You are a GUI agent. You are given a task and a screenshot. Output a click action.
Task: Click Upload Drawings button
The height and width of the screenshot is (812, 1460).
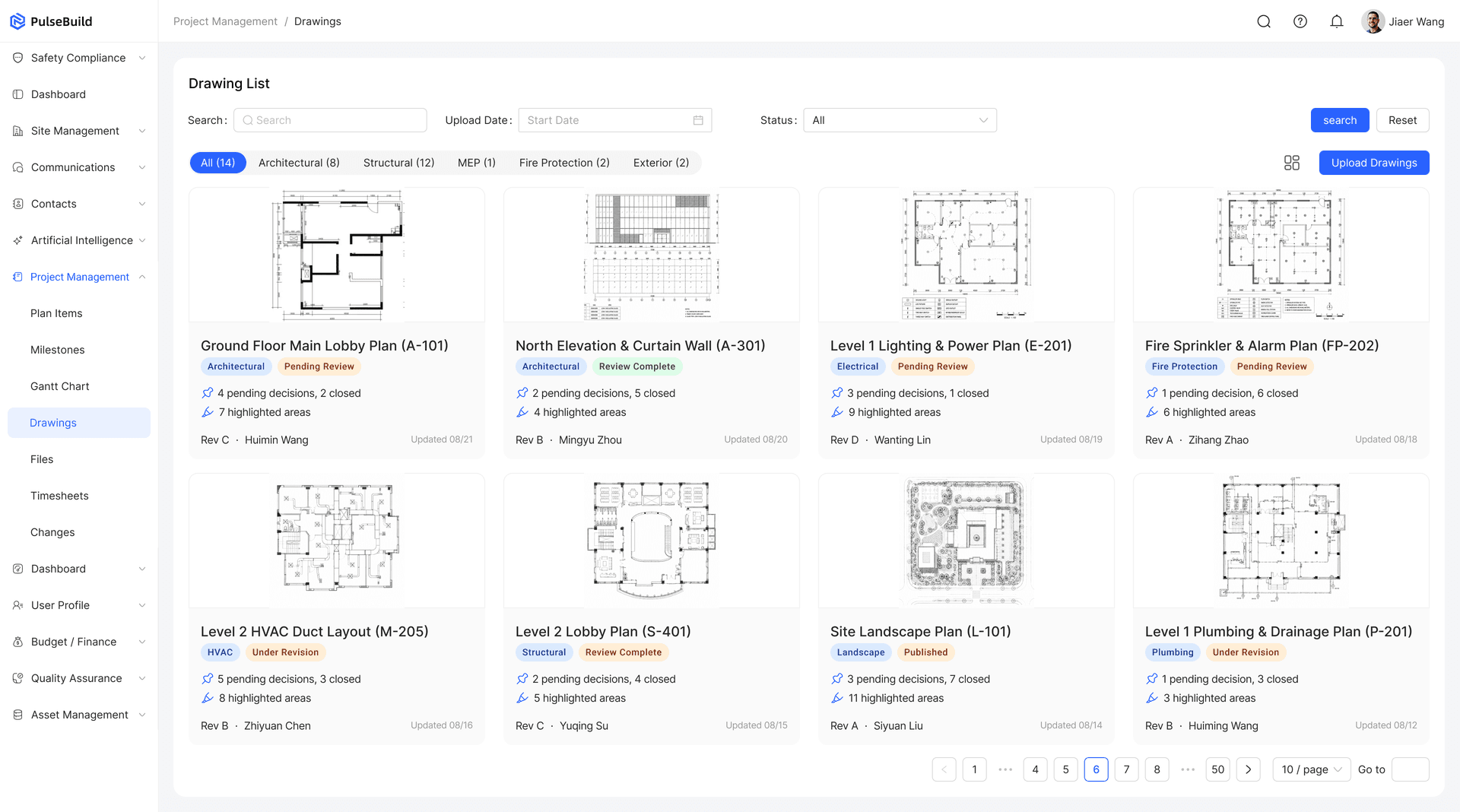pos(1374,163)
